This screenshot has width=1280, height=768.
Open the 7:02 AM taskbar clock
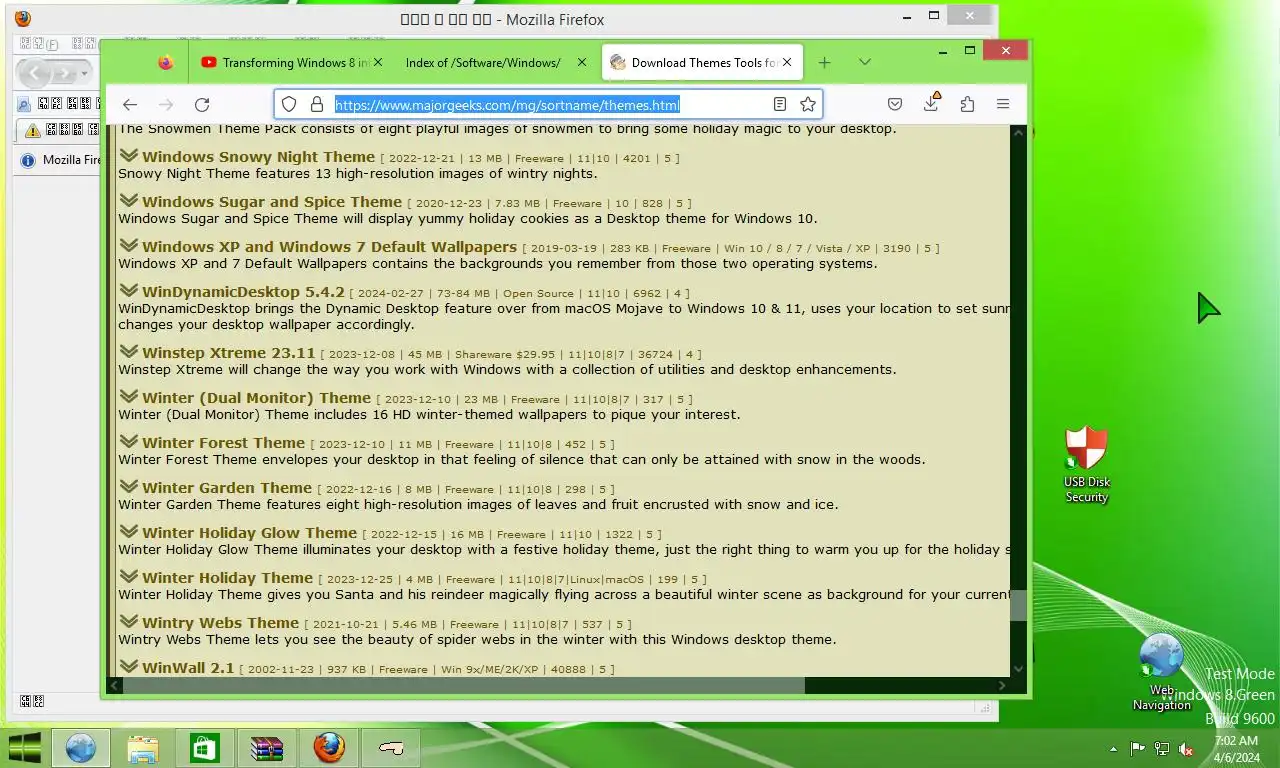(1236, 749)
